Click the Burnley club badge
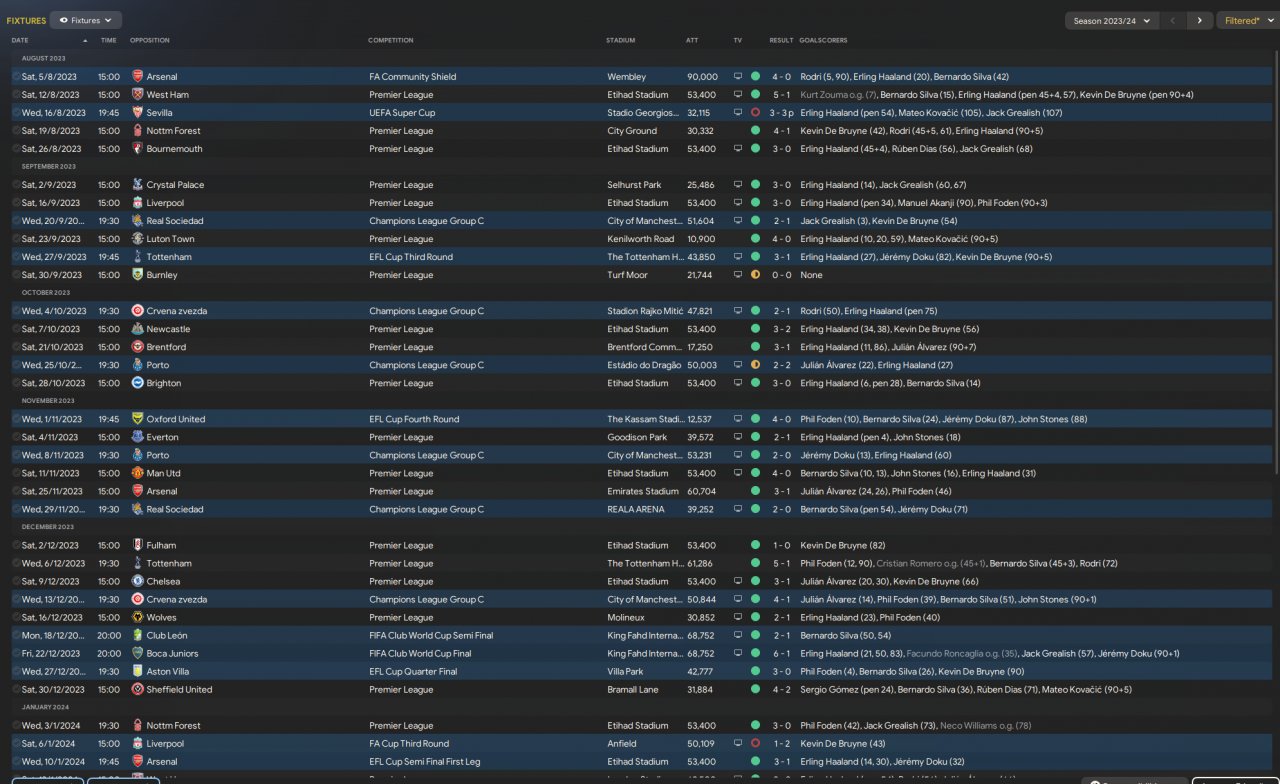The width and height of the screenshot is (1280, 784). click(x=138, y=274)
